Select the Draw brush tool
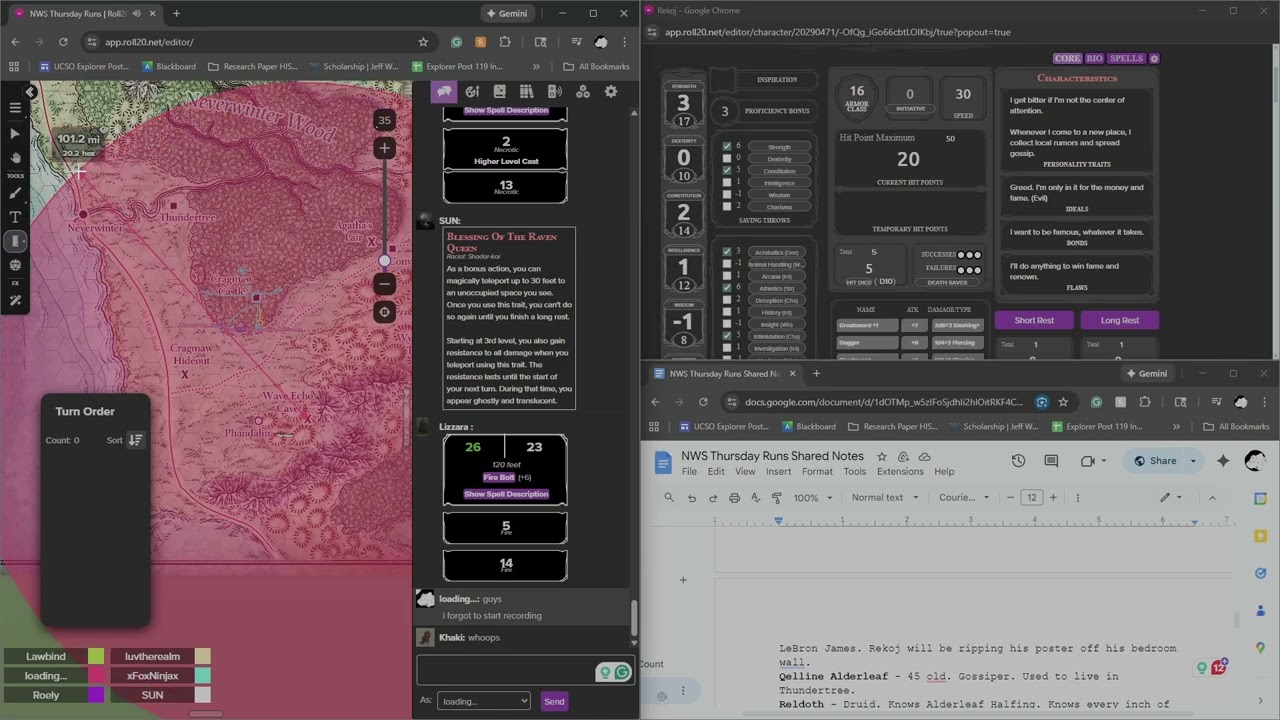The height and width of the screenshot is (720, 1280). point(15,193)
